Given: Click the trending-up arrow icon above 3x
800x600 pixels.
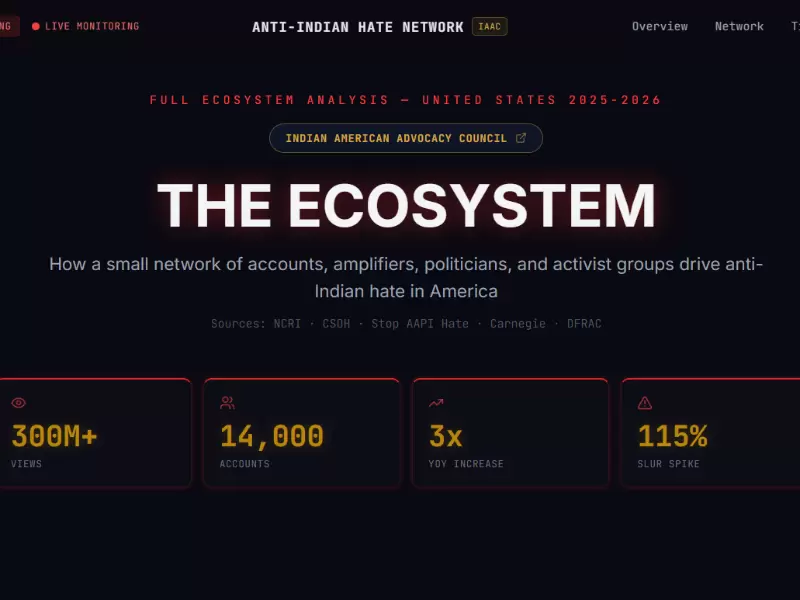Looking at the screenshot, I should pos(436,403).
